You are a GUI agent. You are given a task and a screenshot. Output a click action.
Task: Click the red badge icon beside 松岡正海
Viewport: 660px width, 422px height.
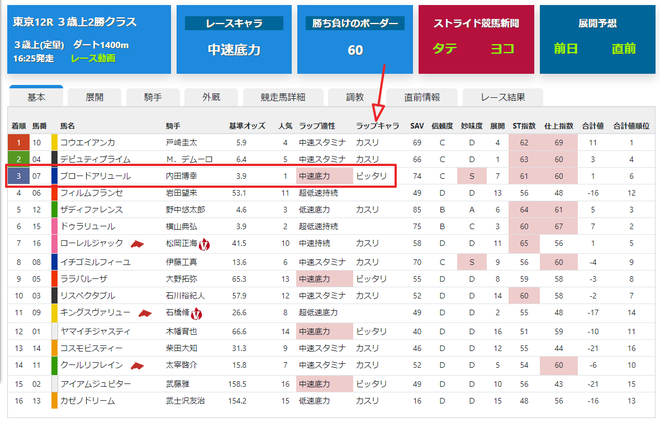coord(204,244)
